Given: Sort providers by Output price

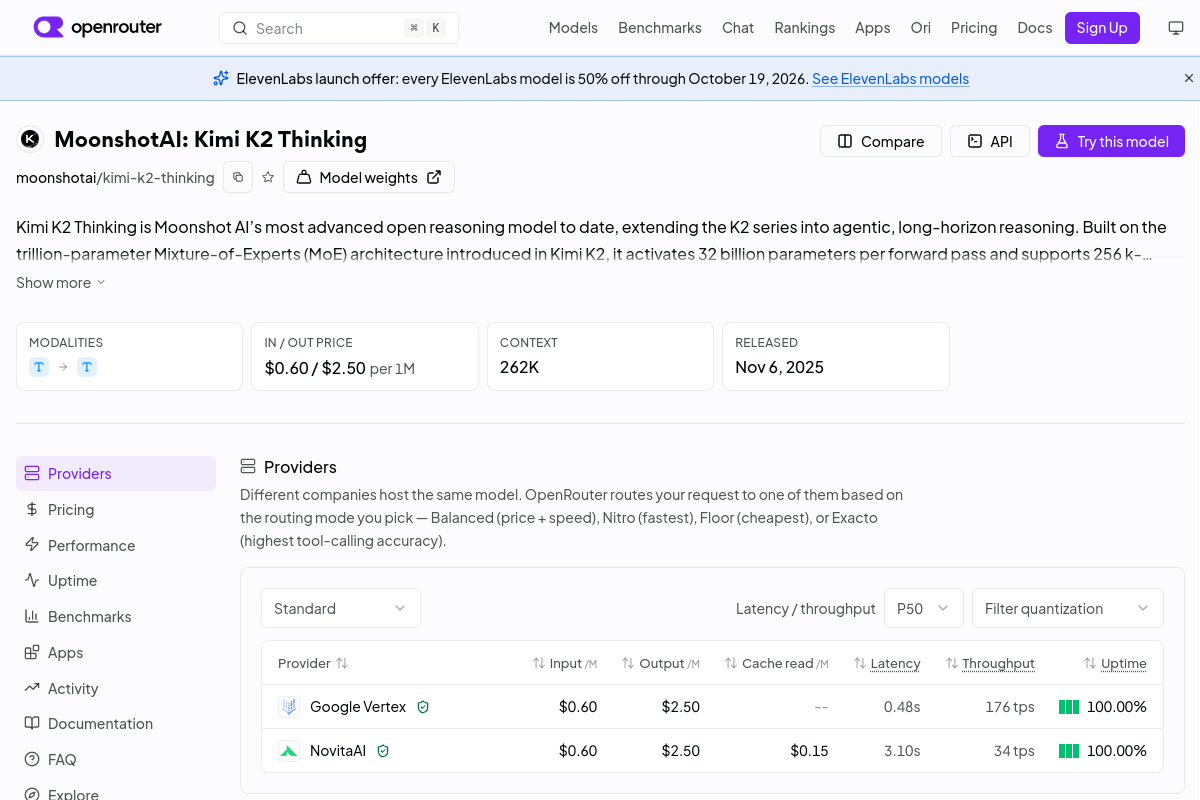Looking at the screenshot, I should click(661, 663).
